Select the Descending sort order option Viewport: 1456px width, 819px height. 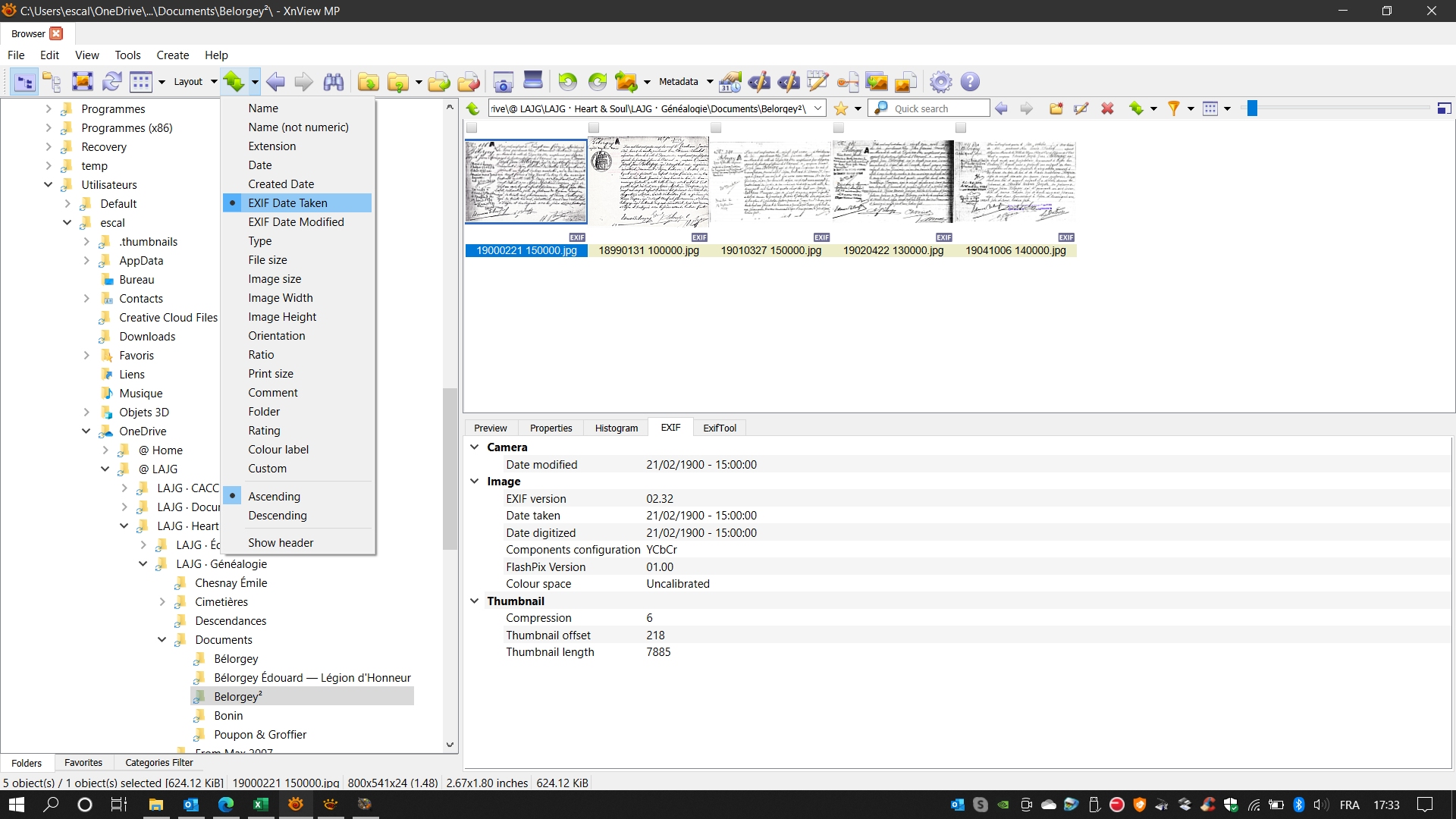click(278, 516)
